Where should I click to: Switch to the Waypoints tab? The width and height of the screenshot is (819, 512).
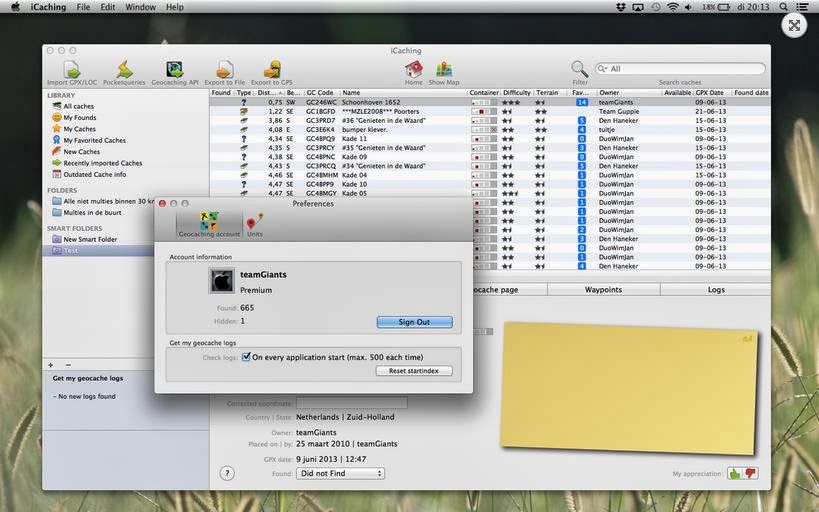pyautogui.click(x=603, y=289)
